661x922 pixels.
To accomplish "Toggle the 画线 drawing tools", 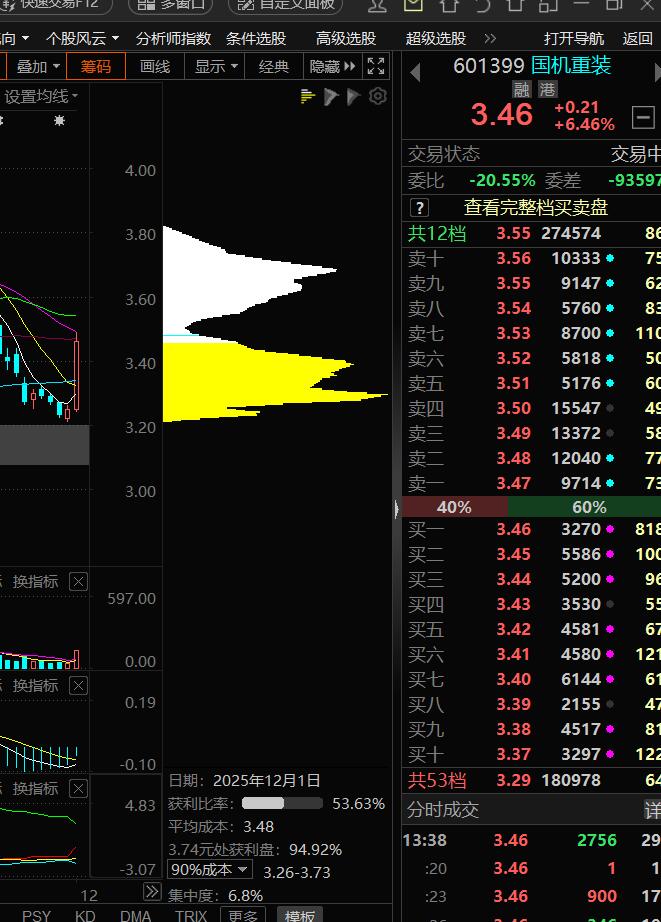I will point(155,66).
